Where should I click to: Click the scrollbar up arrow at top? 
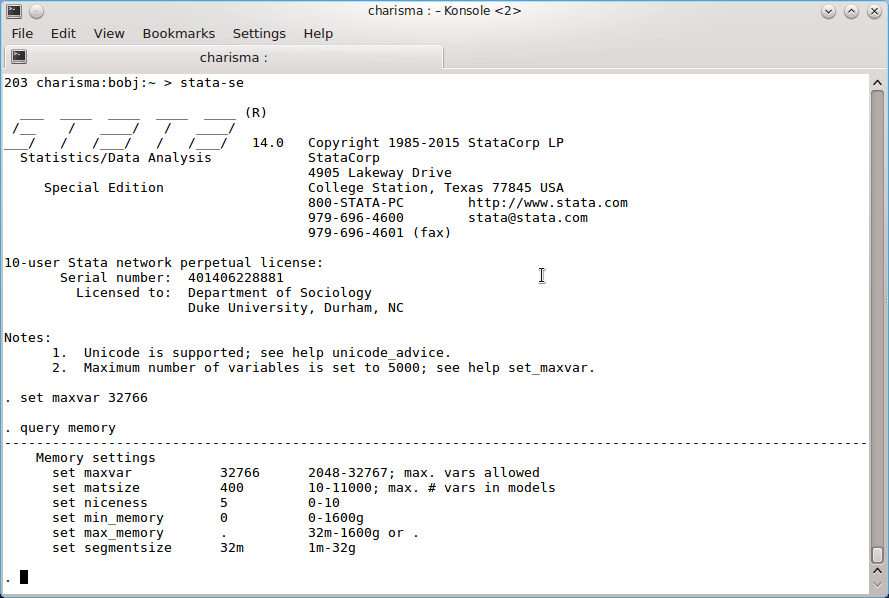pos(877,83)
